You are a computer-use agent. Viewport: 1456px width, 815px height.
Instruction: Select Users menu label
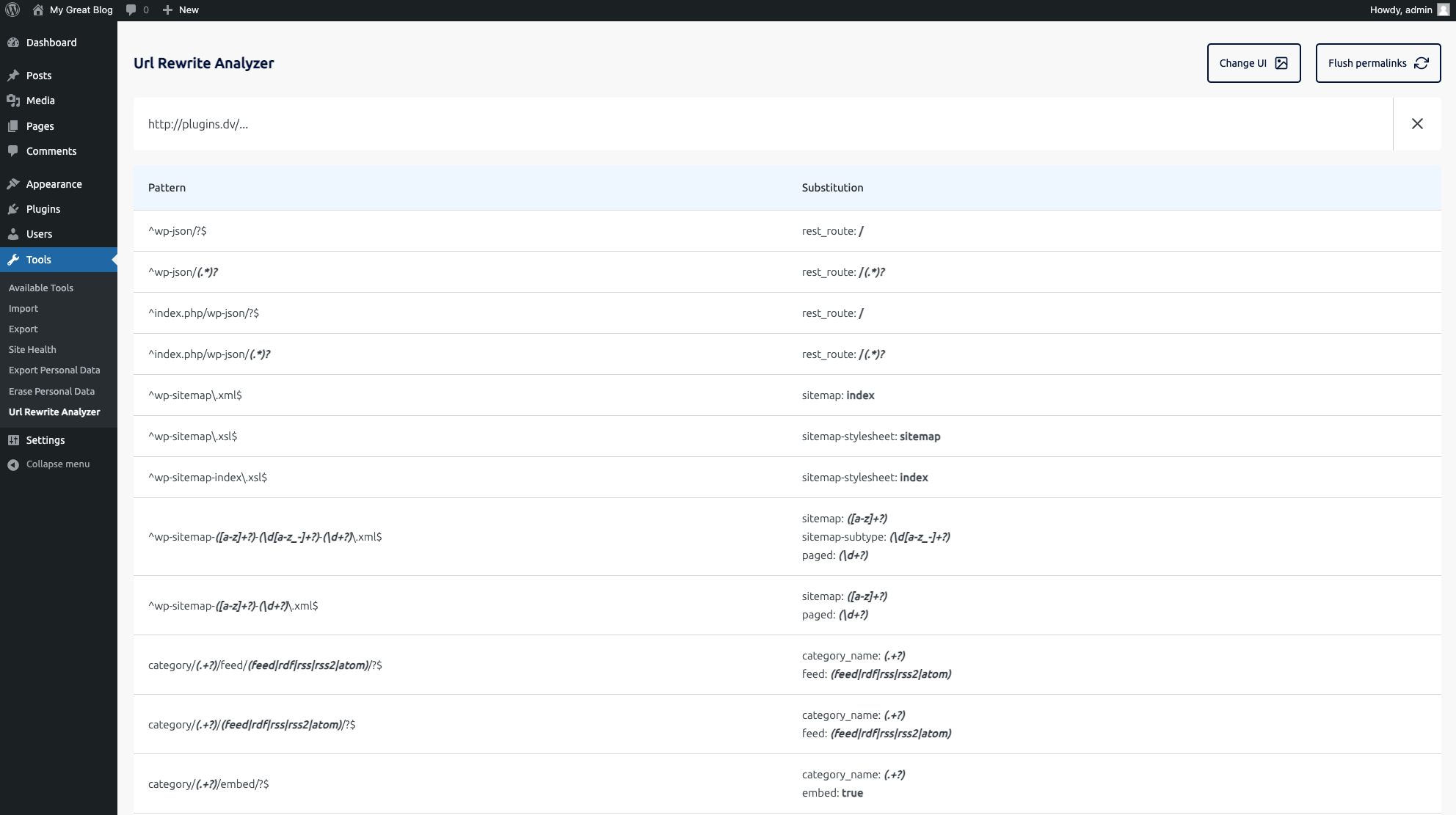tap(39, 234)
